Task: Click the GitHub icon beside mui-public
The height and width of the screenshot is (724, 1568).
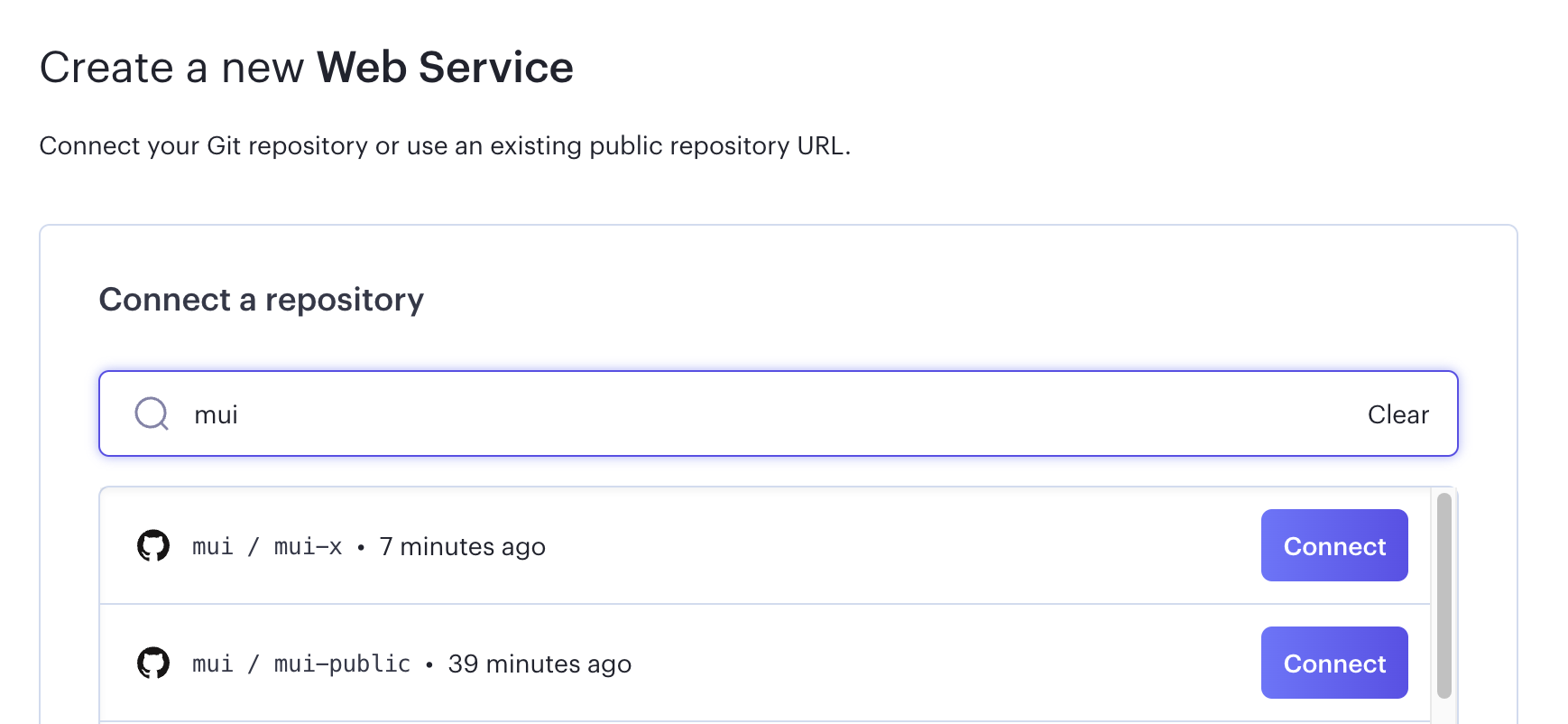Action: click(x=153, y=663)
